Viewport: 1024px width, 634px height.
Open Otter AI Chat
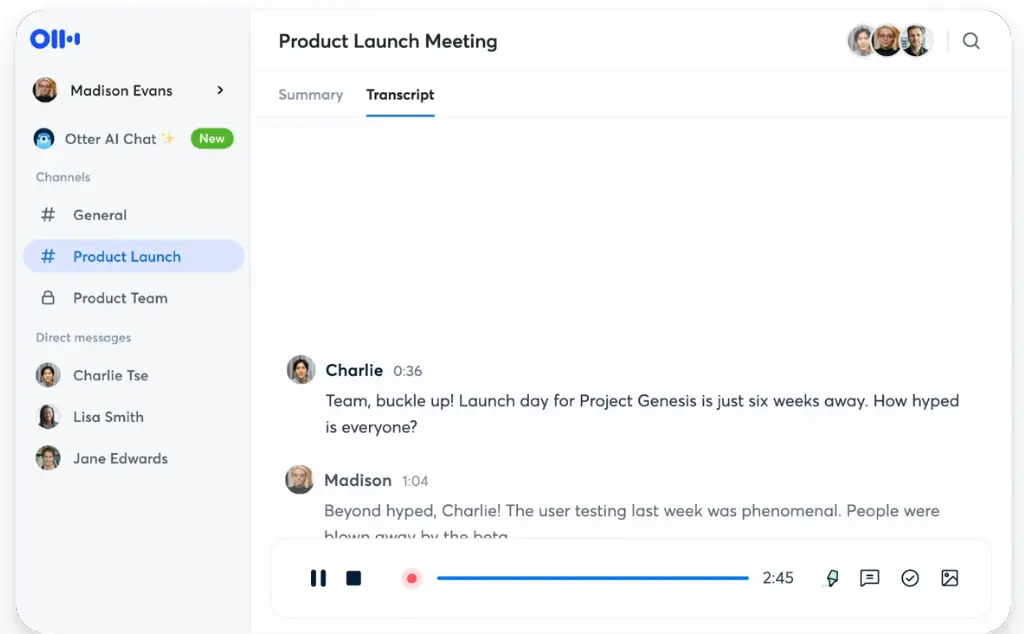(110, 139)
